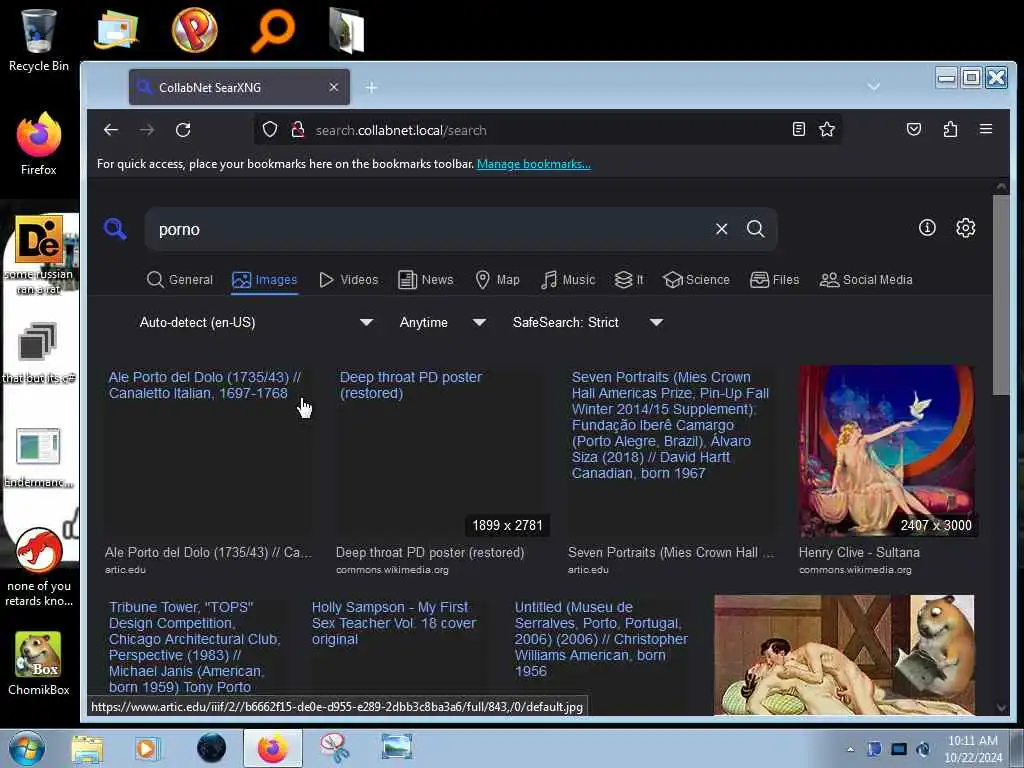The height and width of the screenshot is (768, 1024).
Task: Switch to the It search tab
Action: click(629, 280)
